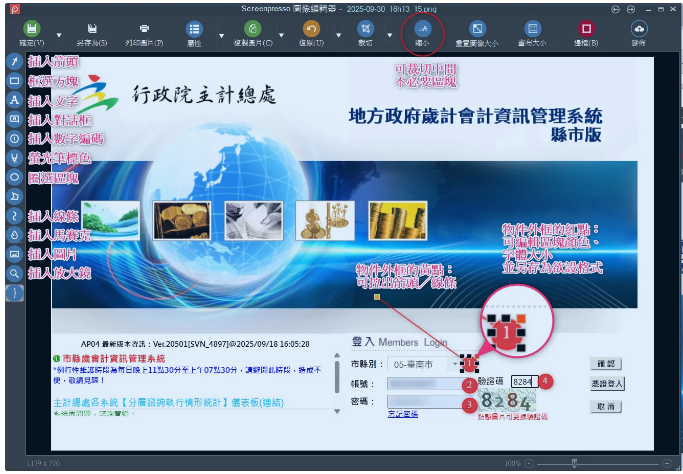Viewport: 683px width, 474px height.
Task: Select the ellipse circle tool
Action: (x=14, y=177)
